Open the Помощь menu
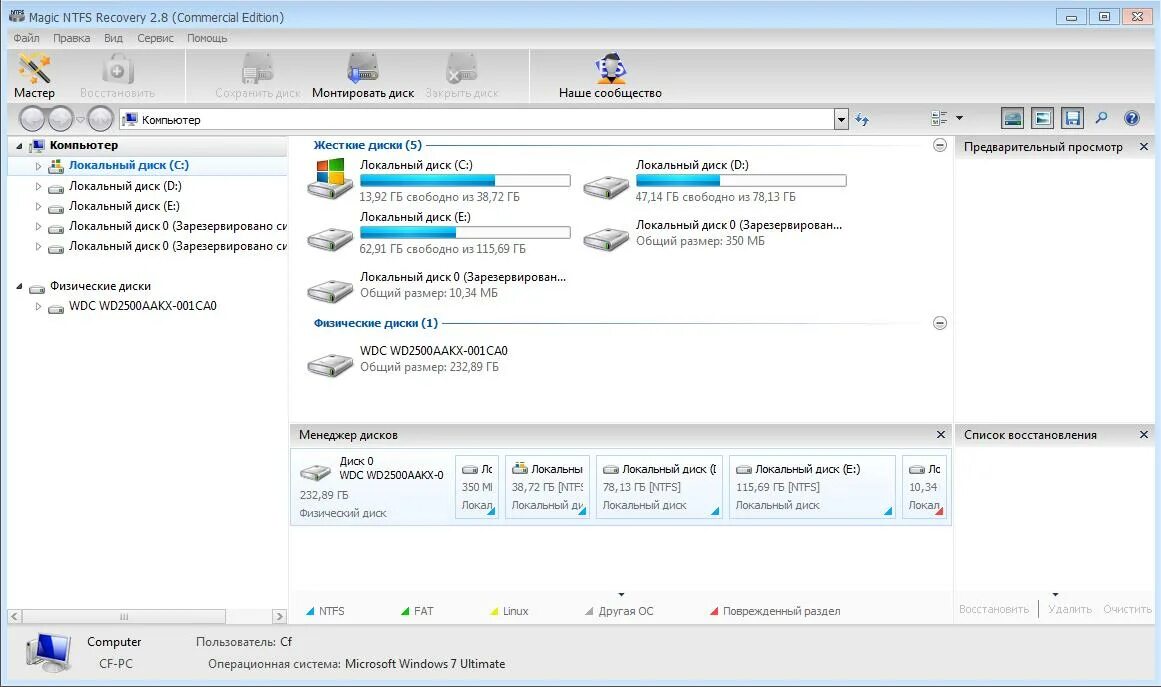Image resolution: width=1161 pixels, height=687 pixels. coord(207,38)
